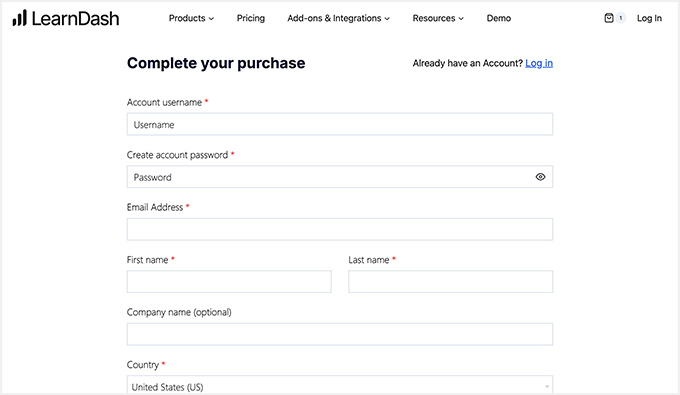Open the shopping cart icon
This screenshot has width=680, height=395.
pos(609,18)
